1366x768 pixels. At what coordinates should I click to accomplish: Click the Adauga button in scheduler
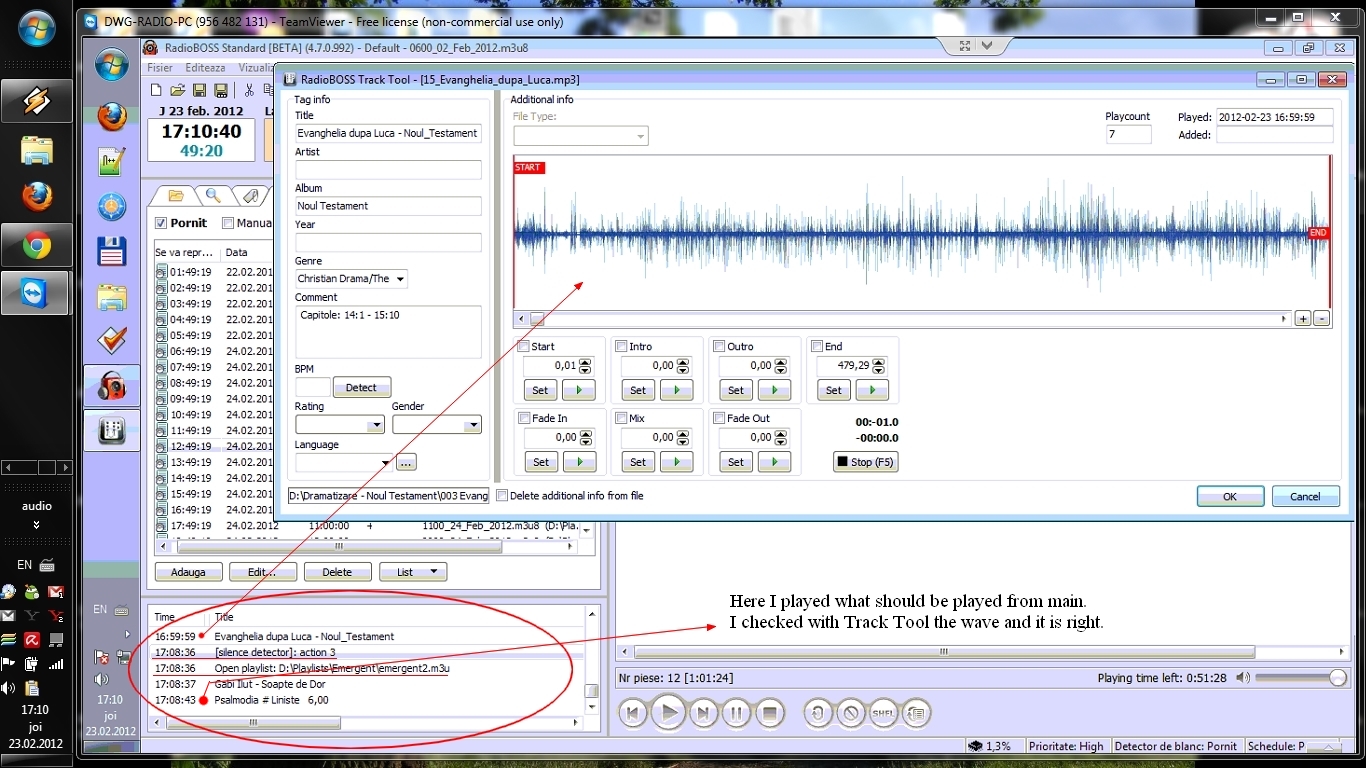188,572
